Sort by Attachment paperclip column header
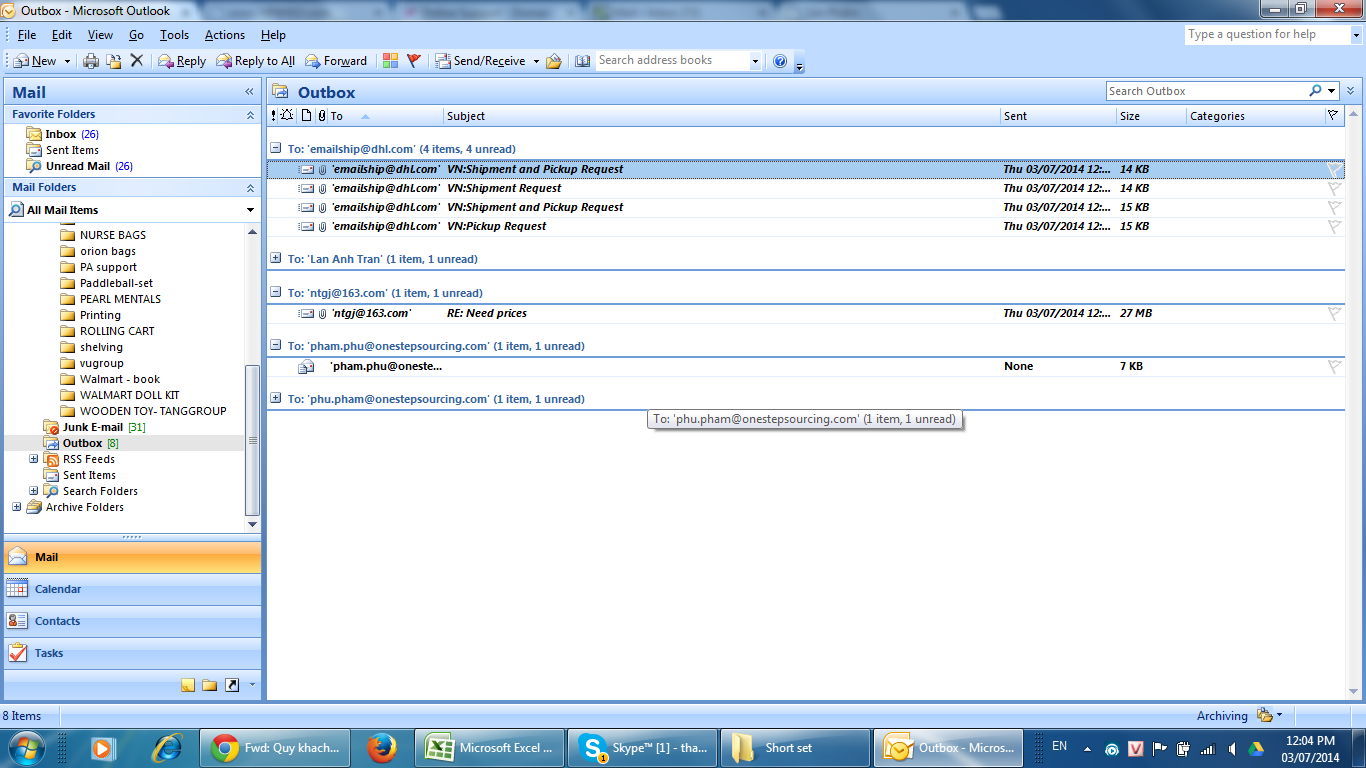This screenshot has width=1366, height=768. point(321,116)
